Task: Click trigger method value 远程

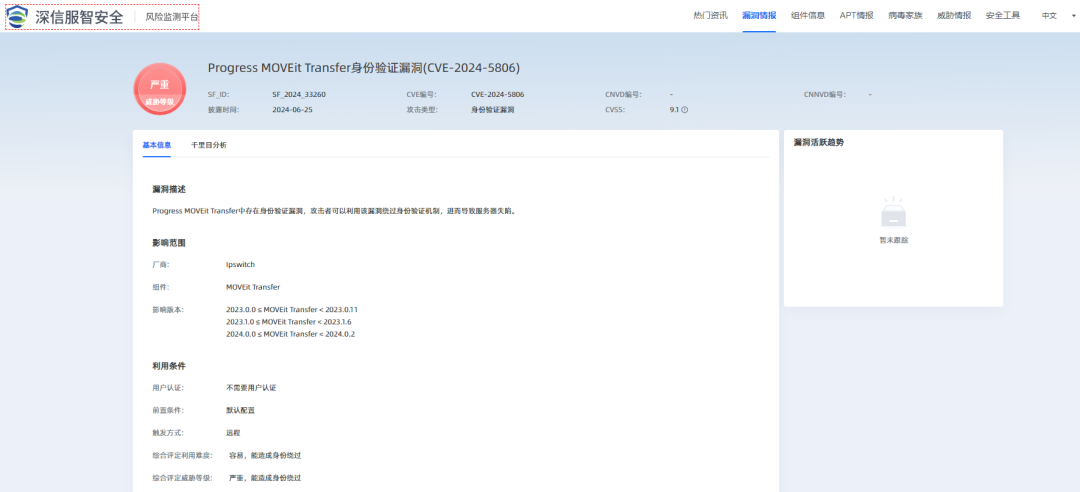Action: tap(233, 433)
